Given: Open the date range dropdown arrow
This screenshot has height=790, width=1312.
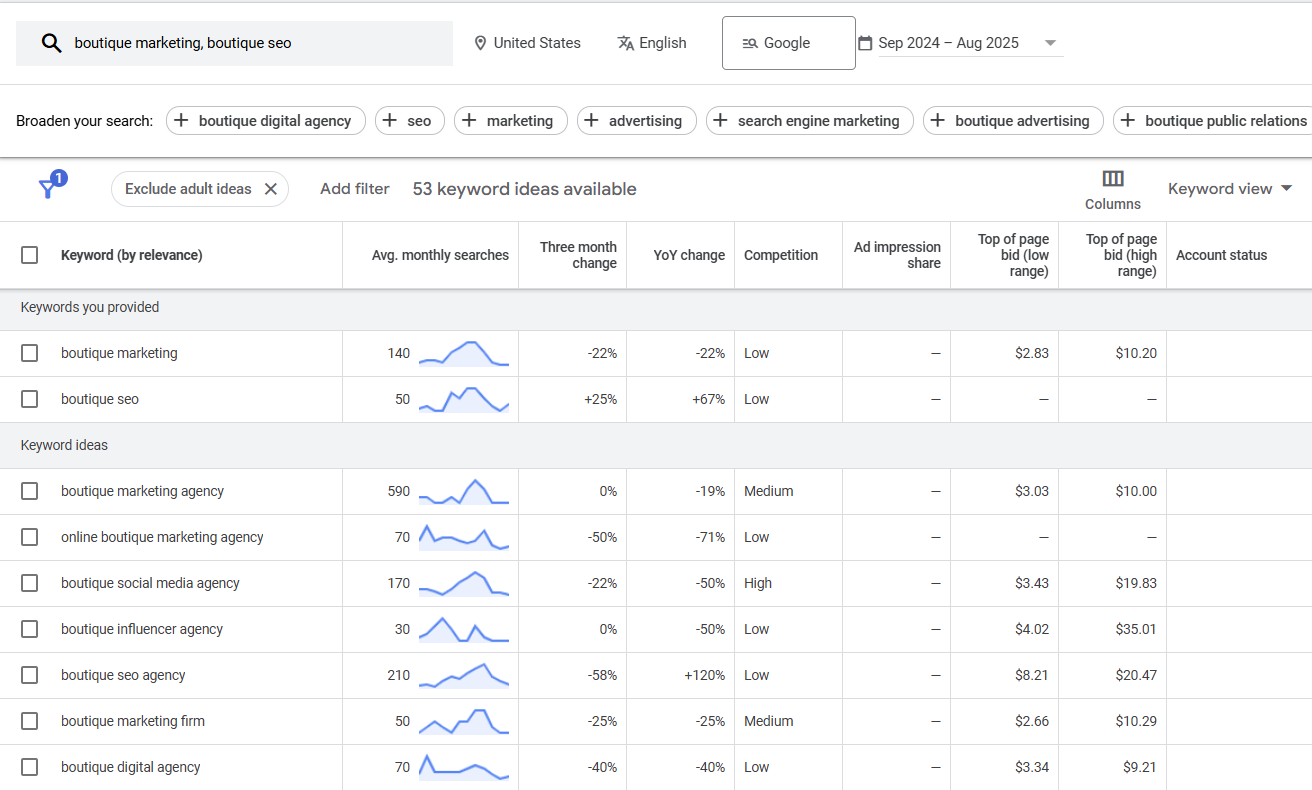Looking at the screenshot, I should pyautogui.click(x=1050, y=43).
